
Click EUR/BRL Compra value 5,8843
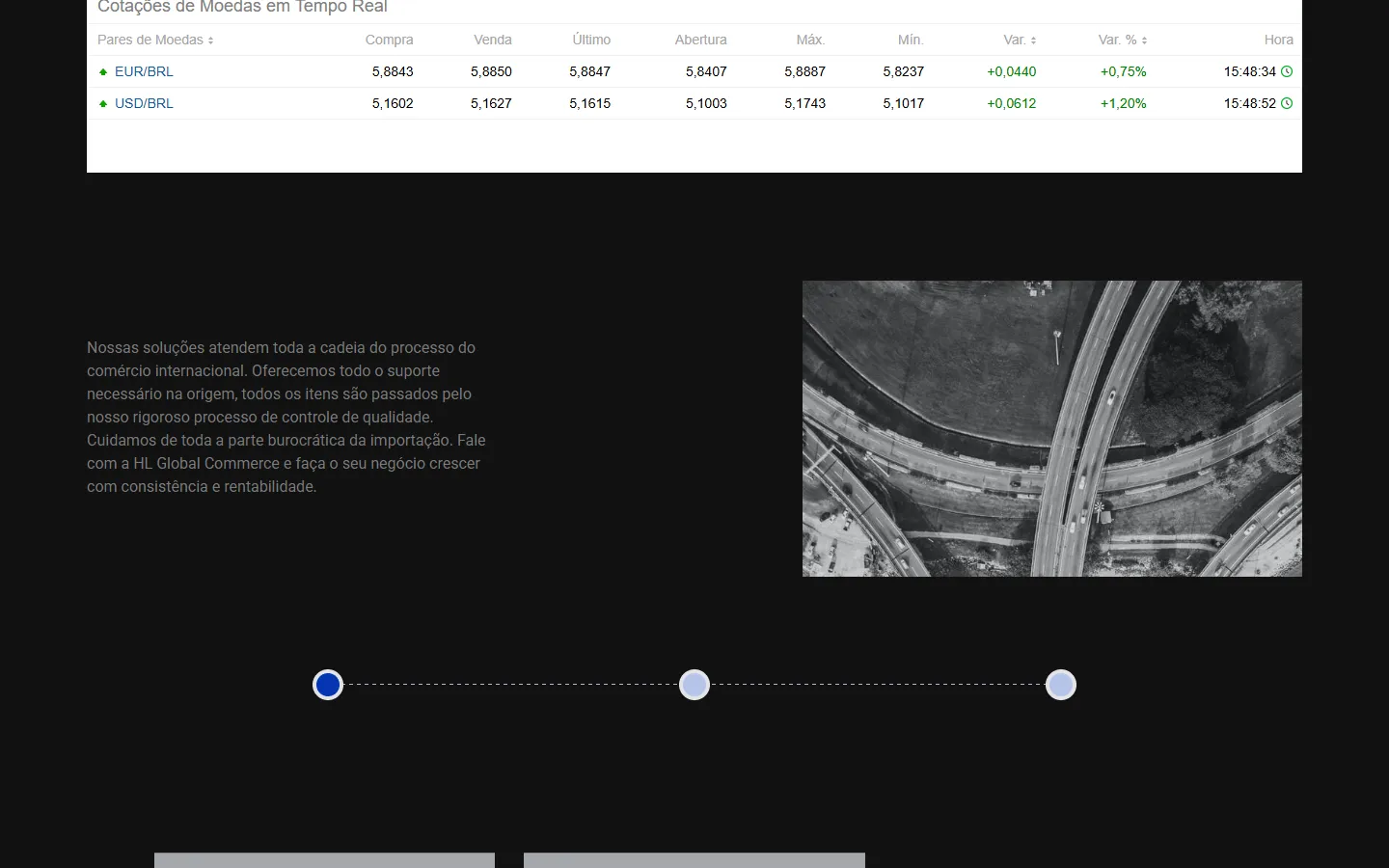tap(393, 71)
